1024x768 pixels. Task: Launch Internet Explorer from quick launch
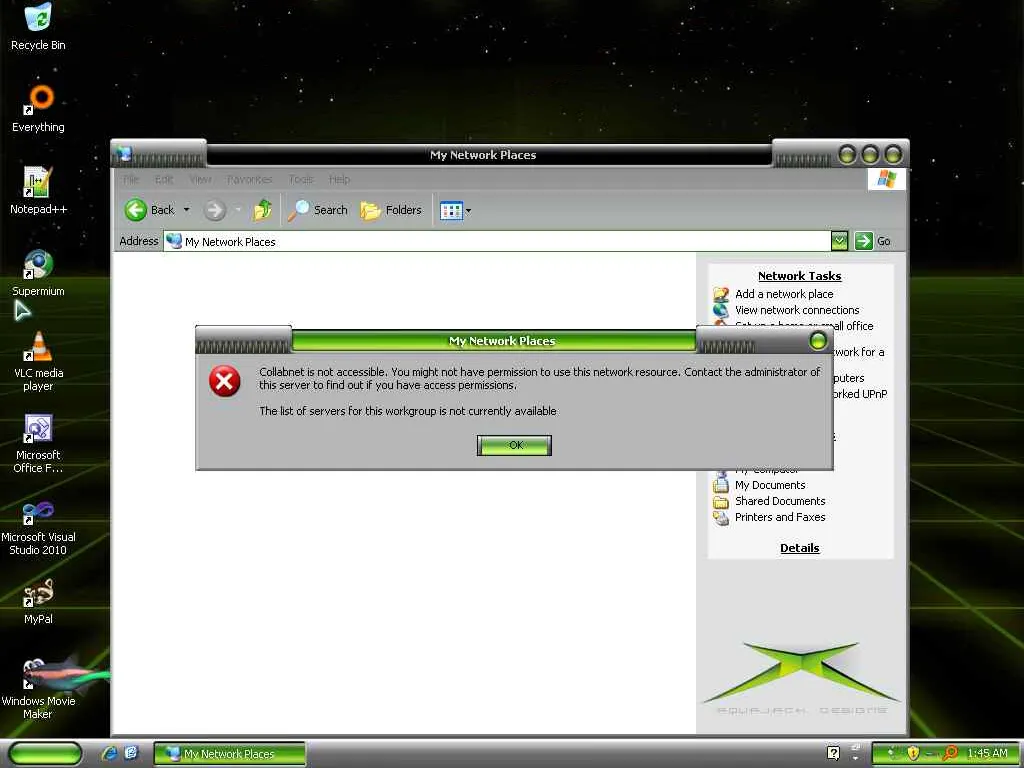(110, 753)
